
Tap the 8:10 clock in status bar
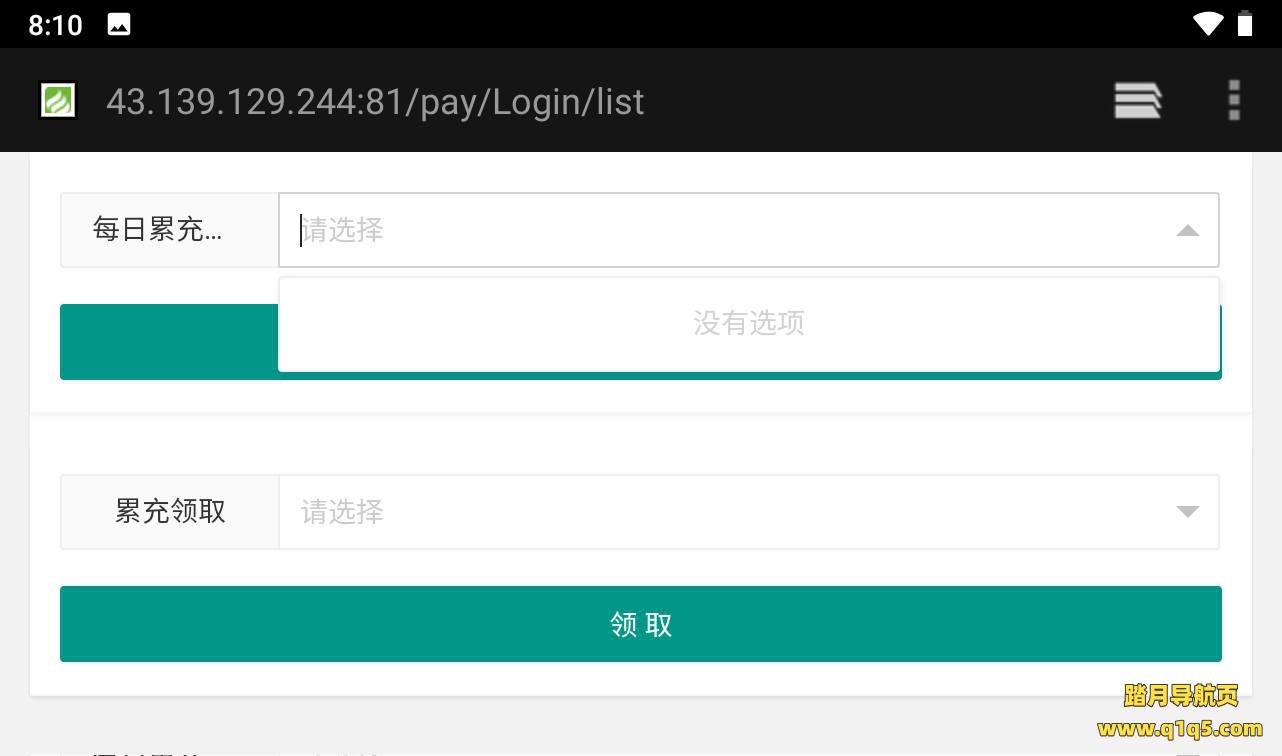point(55,25)
